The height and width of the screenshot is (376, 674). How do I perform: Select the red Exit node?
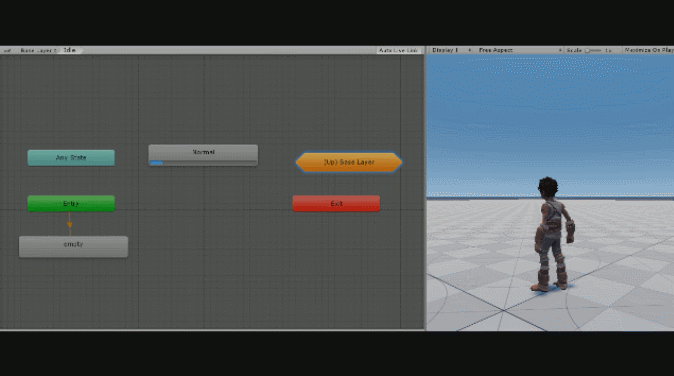(x=336, y=203)
